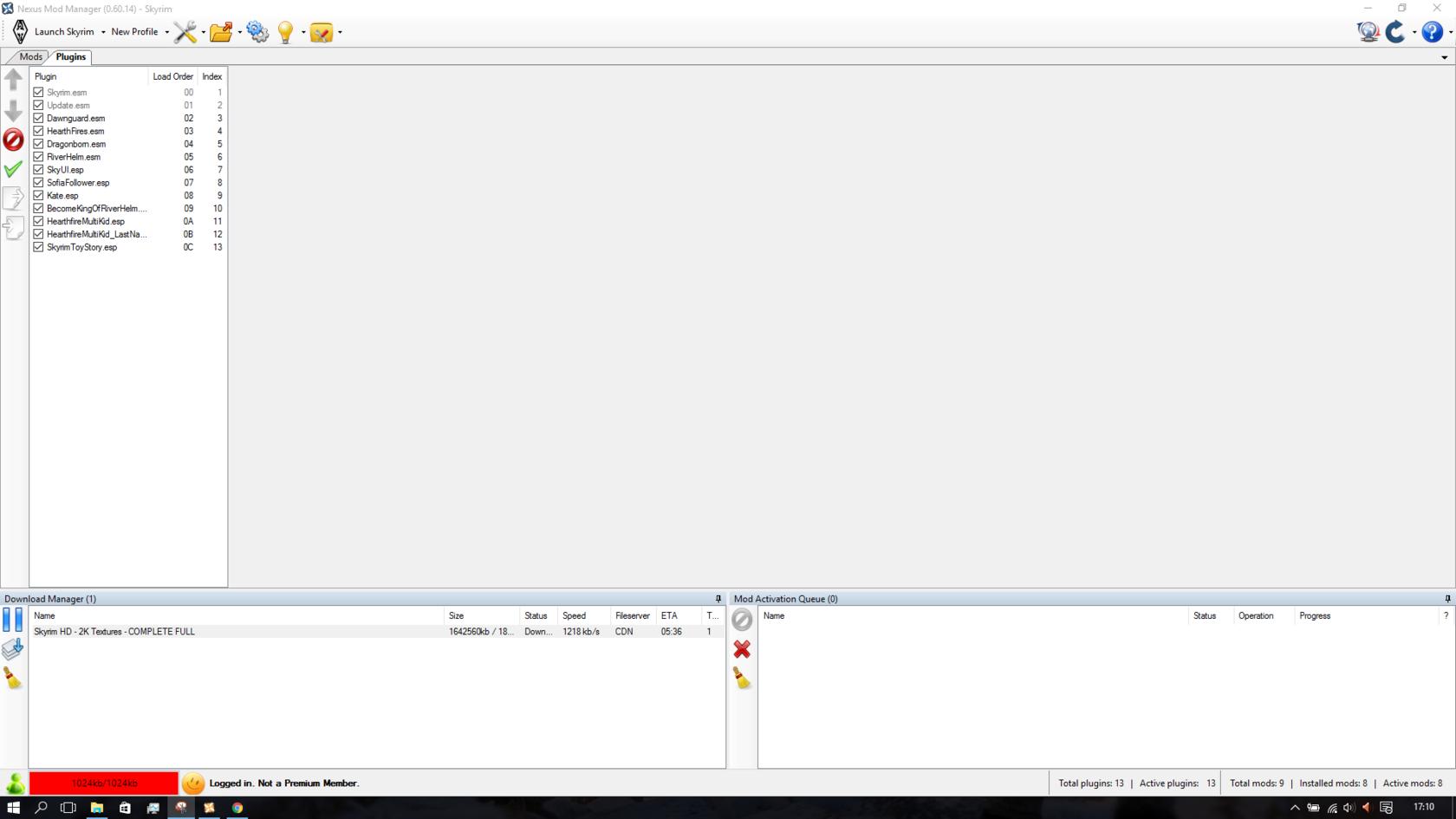The height and width of the screenshot is (819, 1456).
Task: Uncheck the Dragonborn.esm plugin checkbox
Action: tap(38, 144)
